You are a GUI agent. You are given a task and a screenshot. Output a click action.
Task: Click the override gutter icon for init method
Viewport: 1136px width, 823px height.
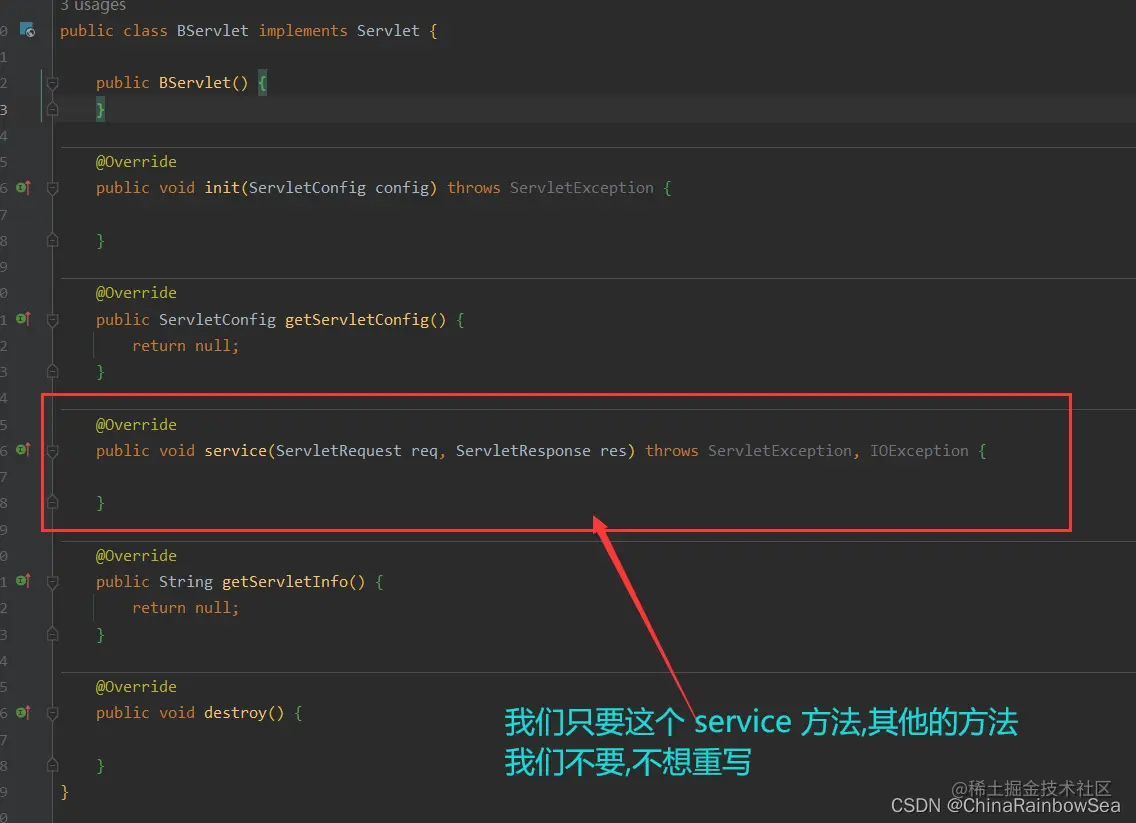tap(23, 188)
